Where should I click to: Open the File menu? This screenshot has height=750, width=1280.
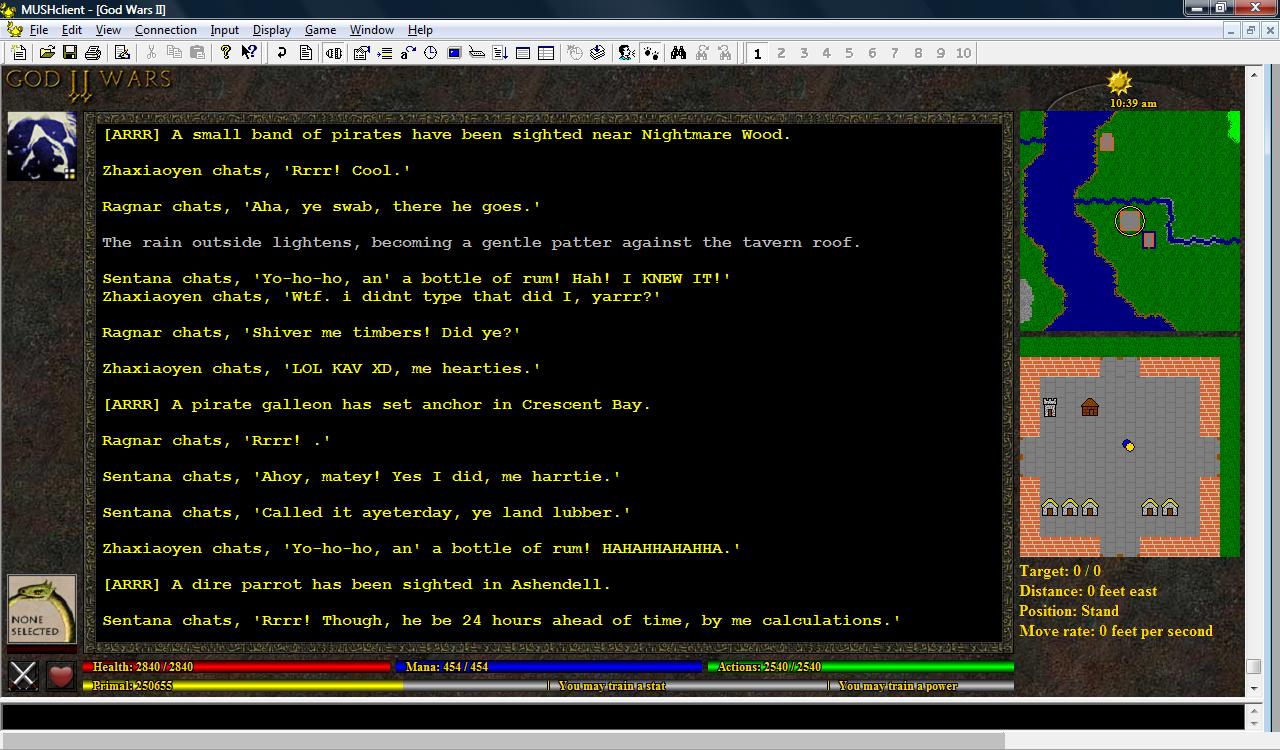(x=39, y=30)
